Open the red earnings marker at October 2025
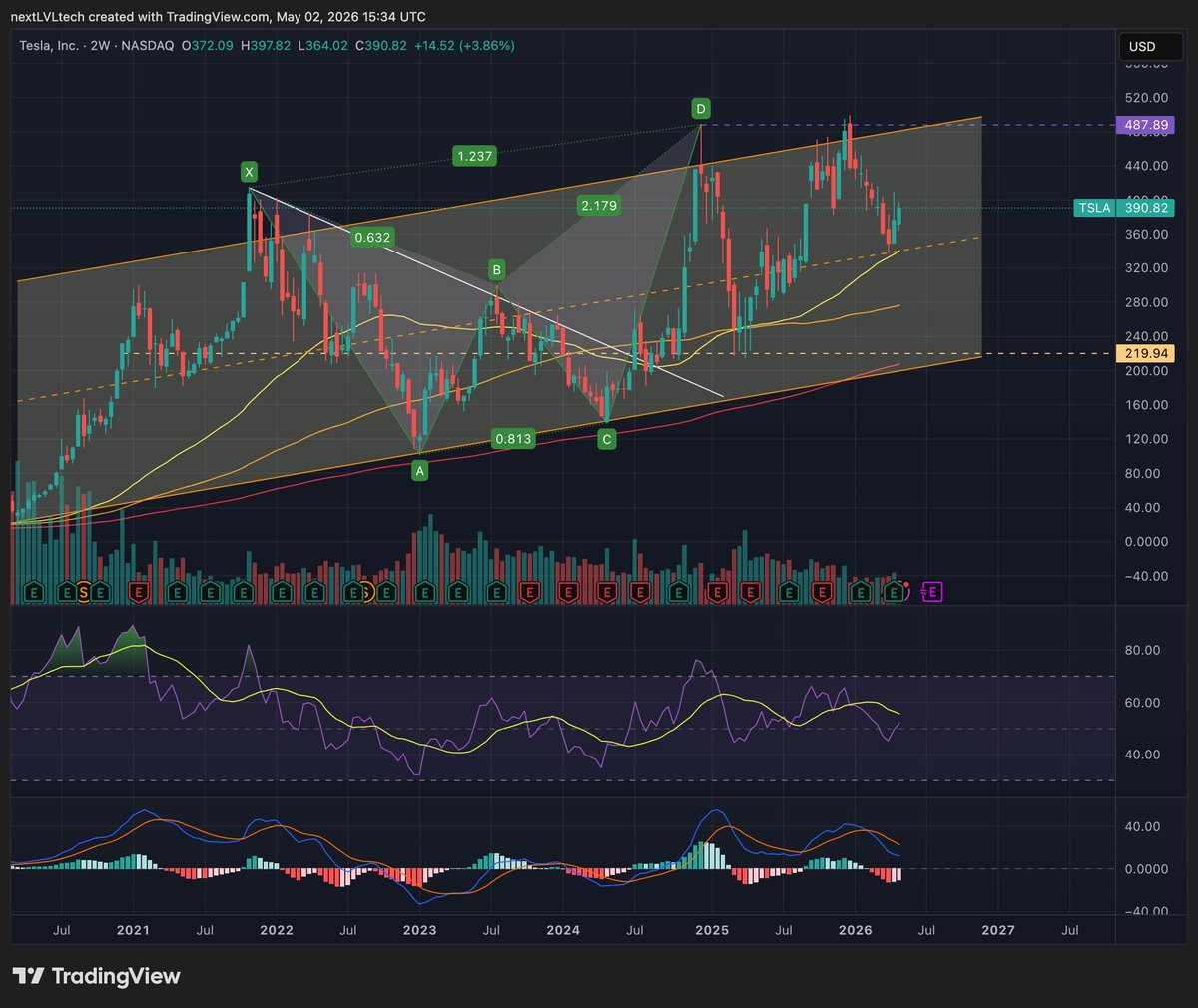Screen dimensions: 1198x1008 (x=822, y=592)
